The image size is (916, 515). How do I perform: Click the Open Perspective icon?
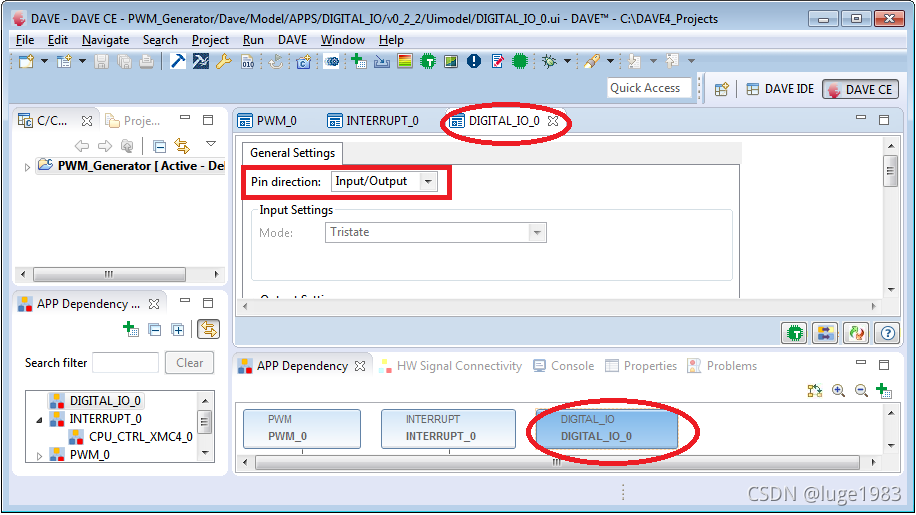click(x=722, y=89)
